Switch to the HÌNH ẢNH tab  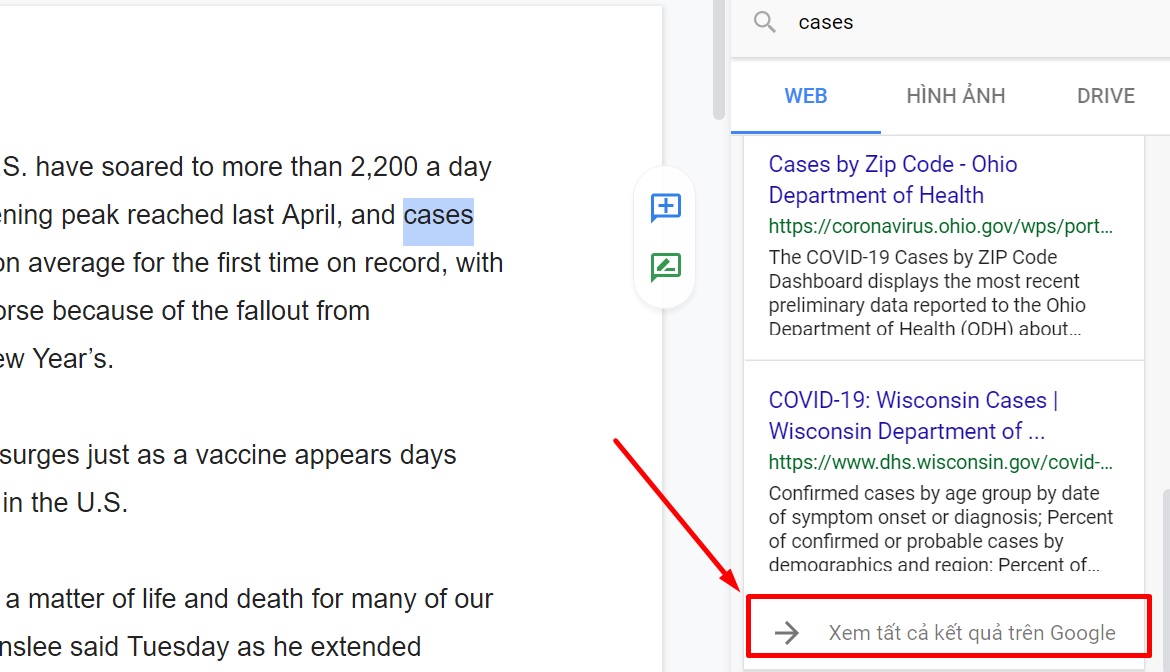[x=956, y=96]
